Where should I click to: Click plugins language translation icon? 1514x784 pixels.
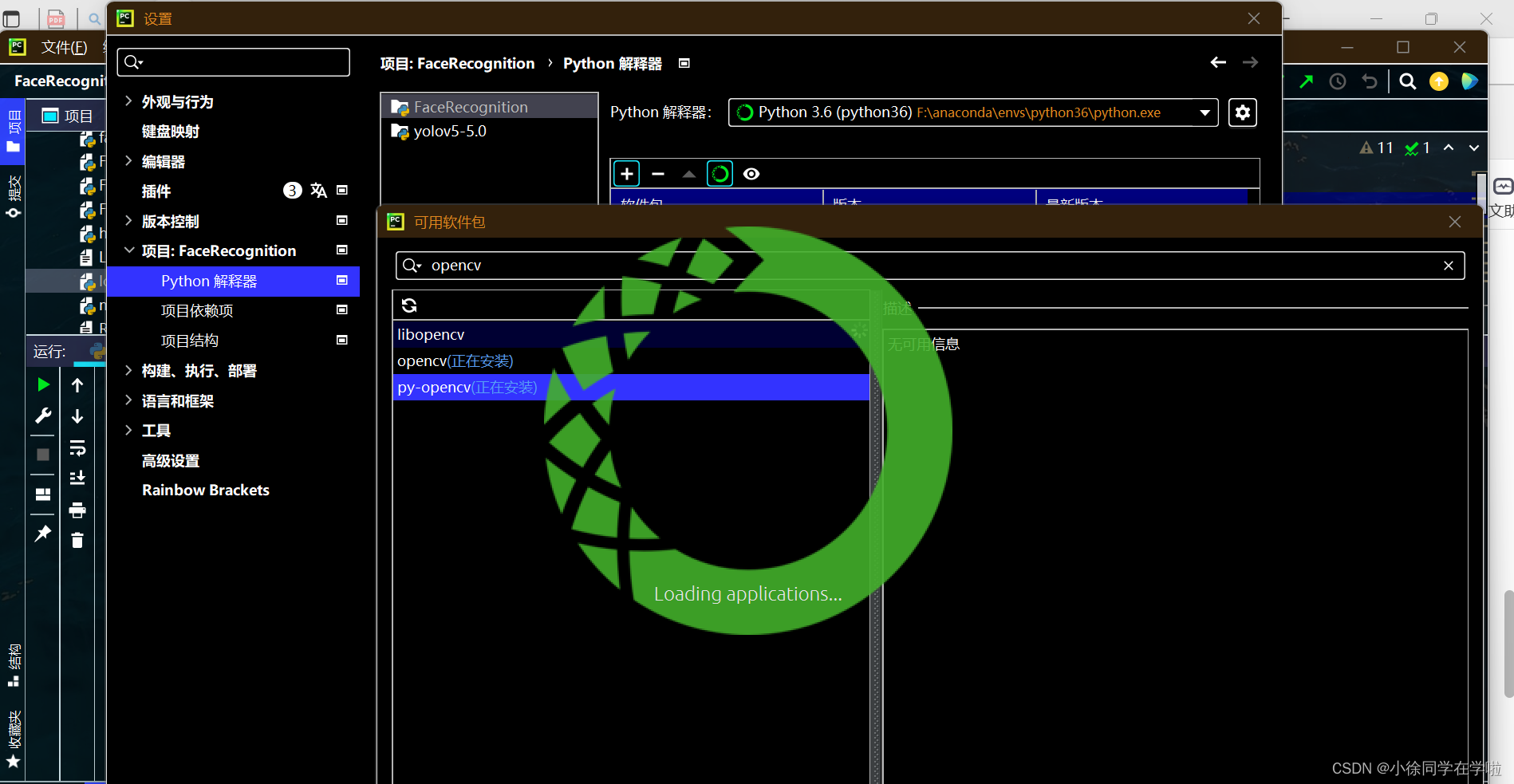click(318, 191)
